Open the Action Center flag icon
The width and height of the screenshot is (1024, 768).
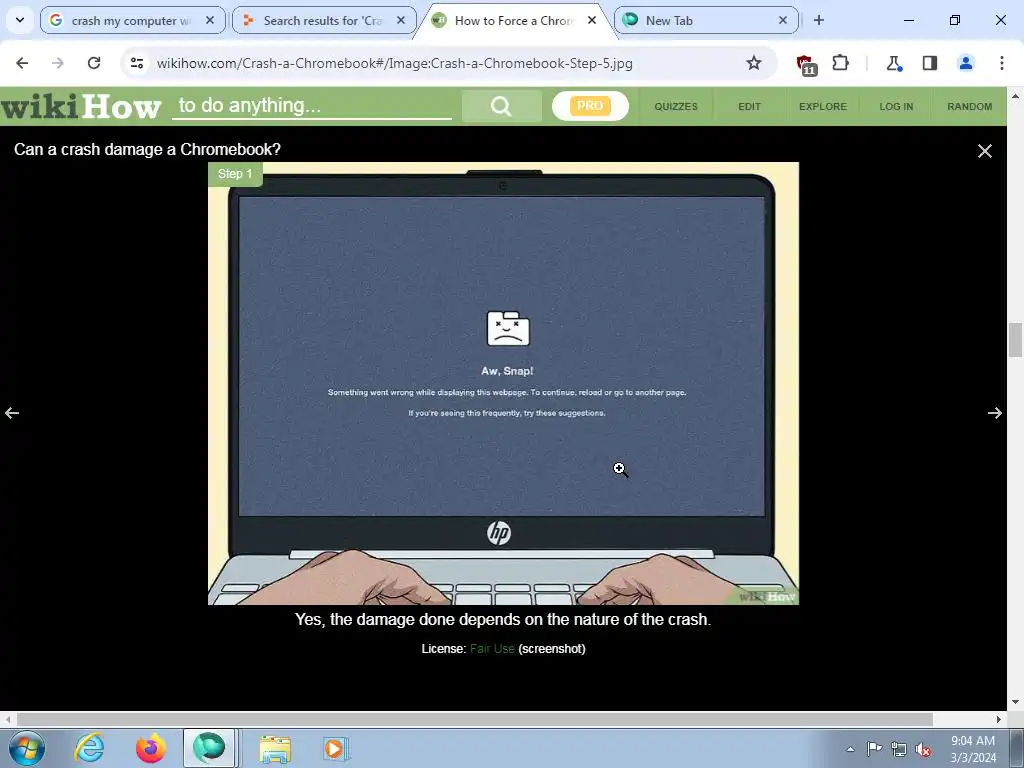(x=874, y=748)
